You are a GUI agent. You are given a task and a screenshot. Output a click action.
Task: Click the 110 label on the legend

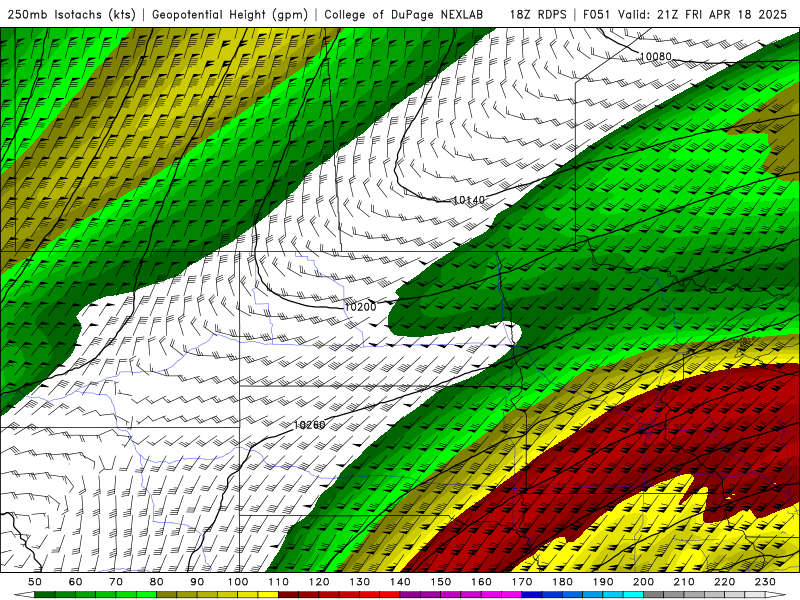point(279,582)
